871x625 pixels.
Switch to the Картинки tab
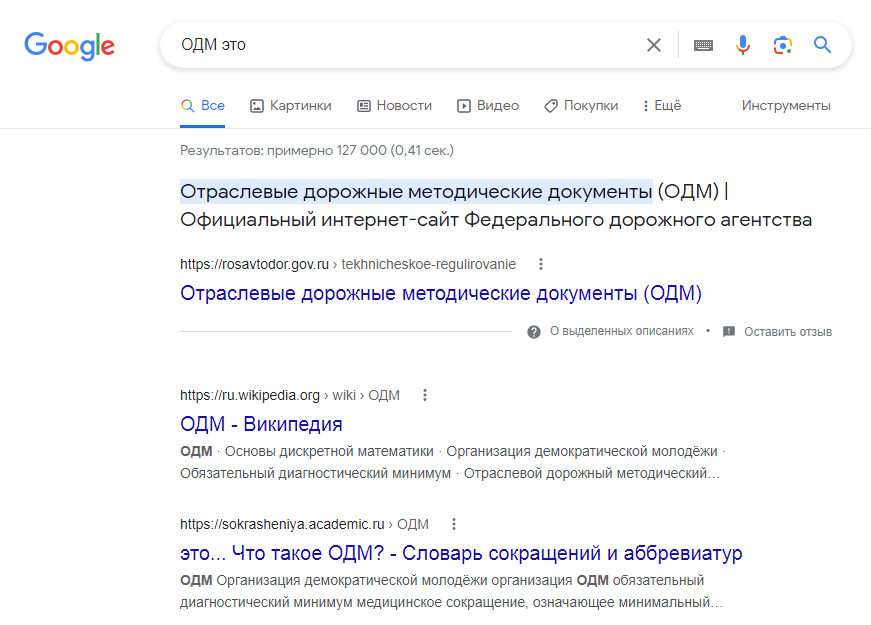[x=290, y=106]
